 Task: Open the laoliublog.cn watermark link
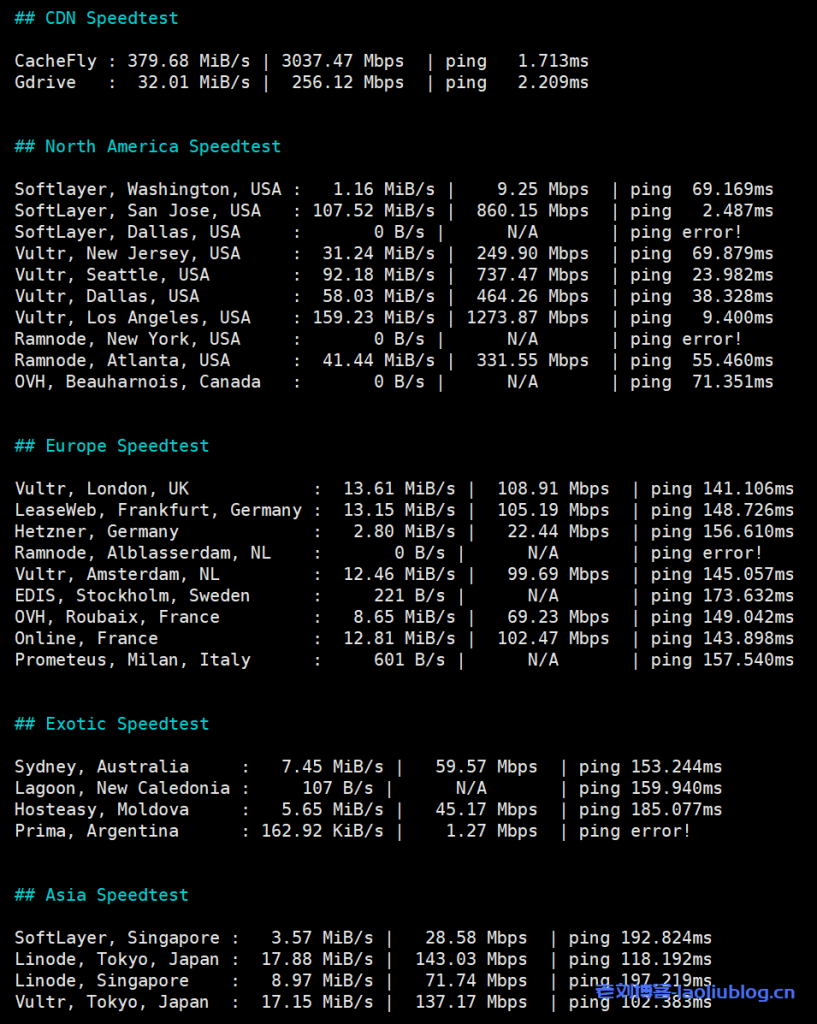[x=695, y=992]
